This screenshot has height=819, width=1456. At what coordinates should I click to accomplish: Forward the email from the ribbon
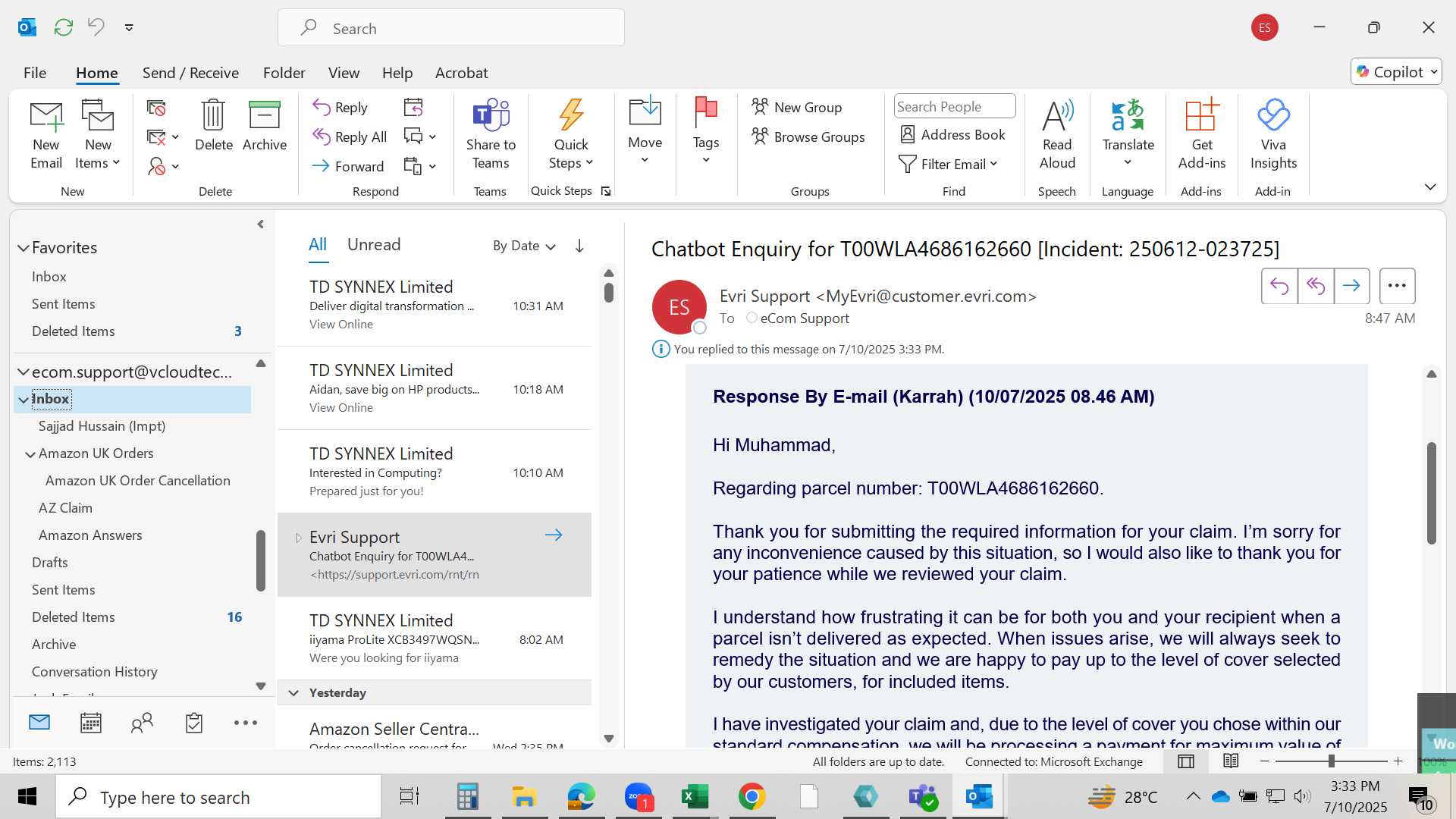[348, 166]
